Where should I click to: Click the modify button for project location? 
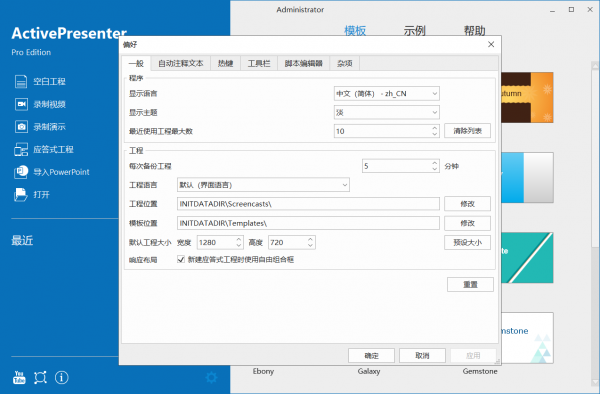(467, 204)
